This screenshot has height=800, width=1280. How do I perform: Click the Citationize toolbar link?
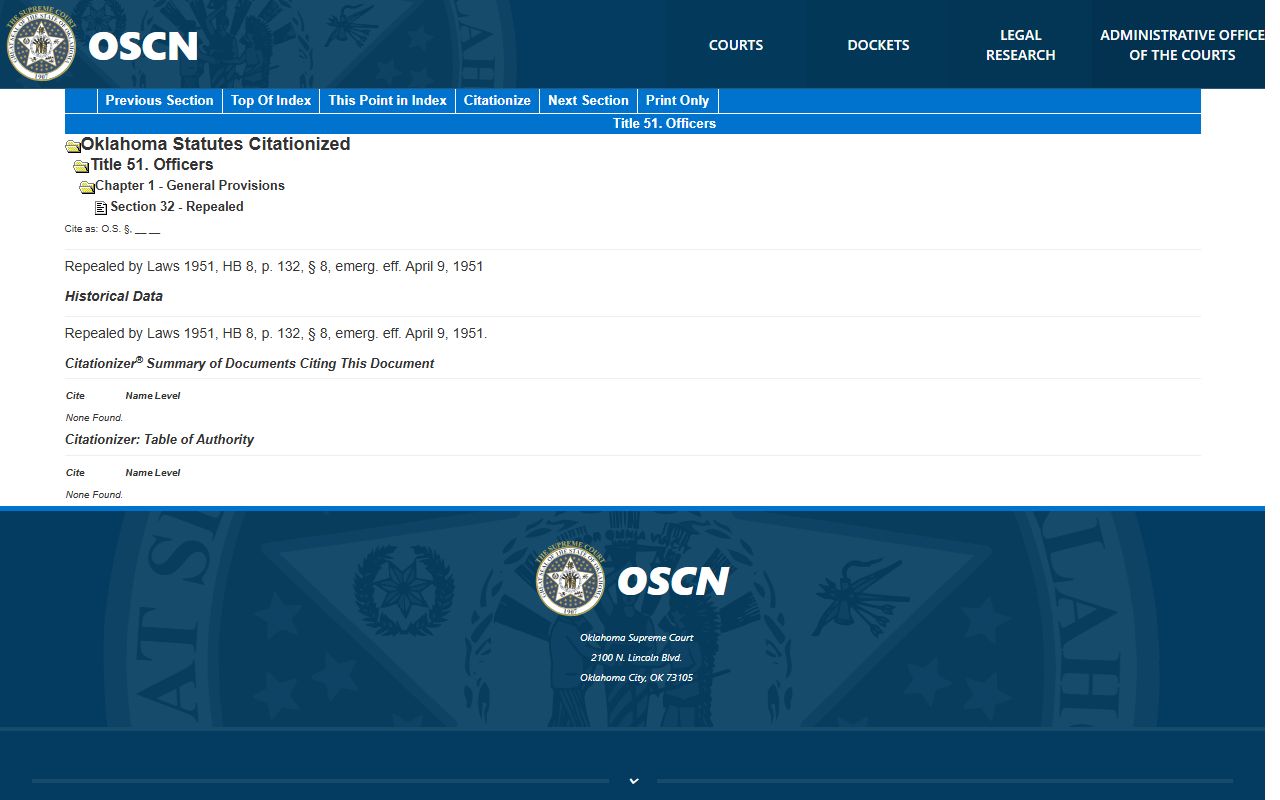[x=497, y=100]
